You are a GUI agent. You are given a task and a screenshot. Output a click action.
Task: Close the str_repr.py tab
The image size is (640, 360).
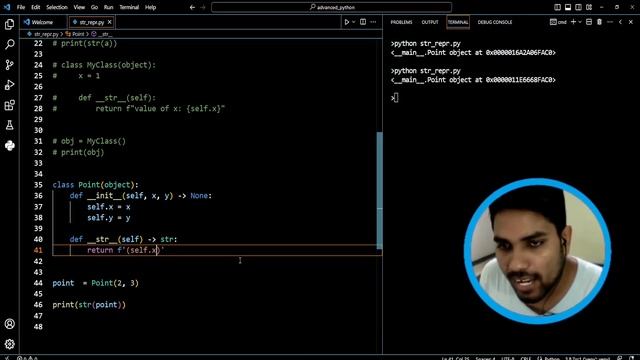pyautogui.click(x=109, y=22)
